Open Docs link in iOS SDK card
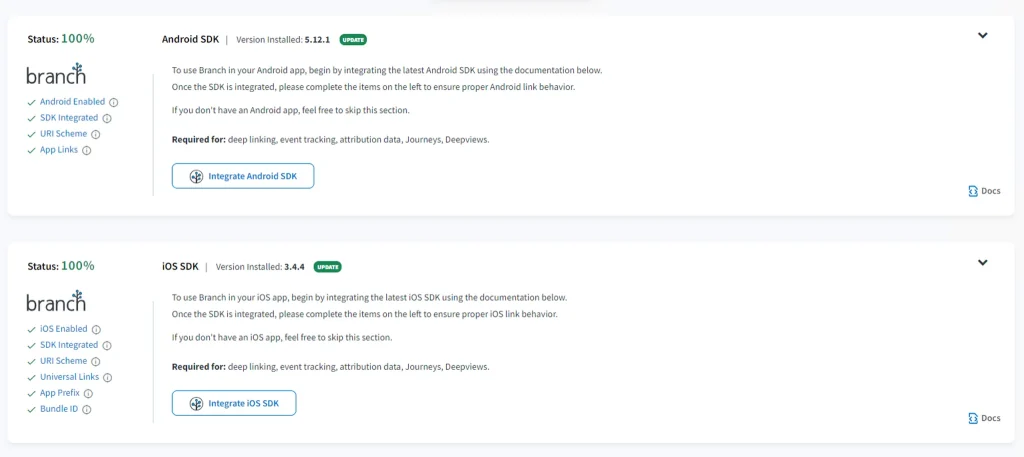 (x=984, y=418)
